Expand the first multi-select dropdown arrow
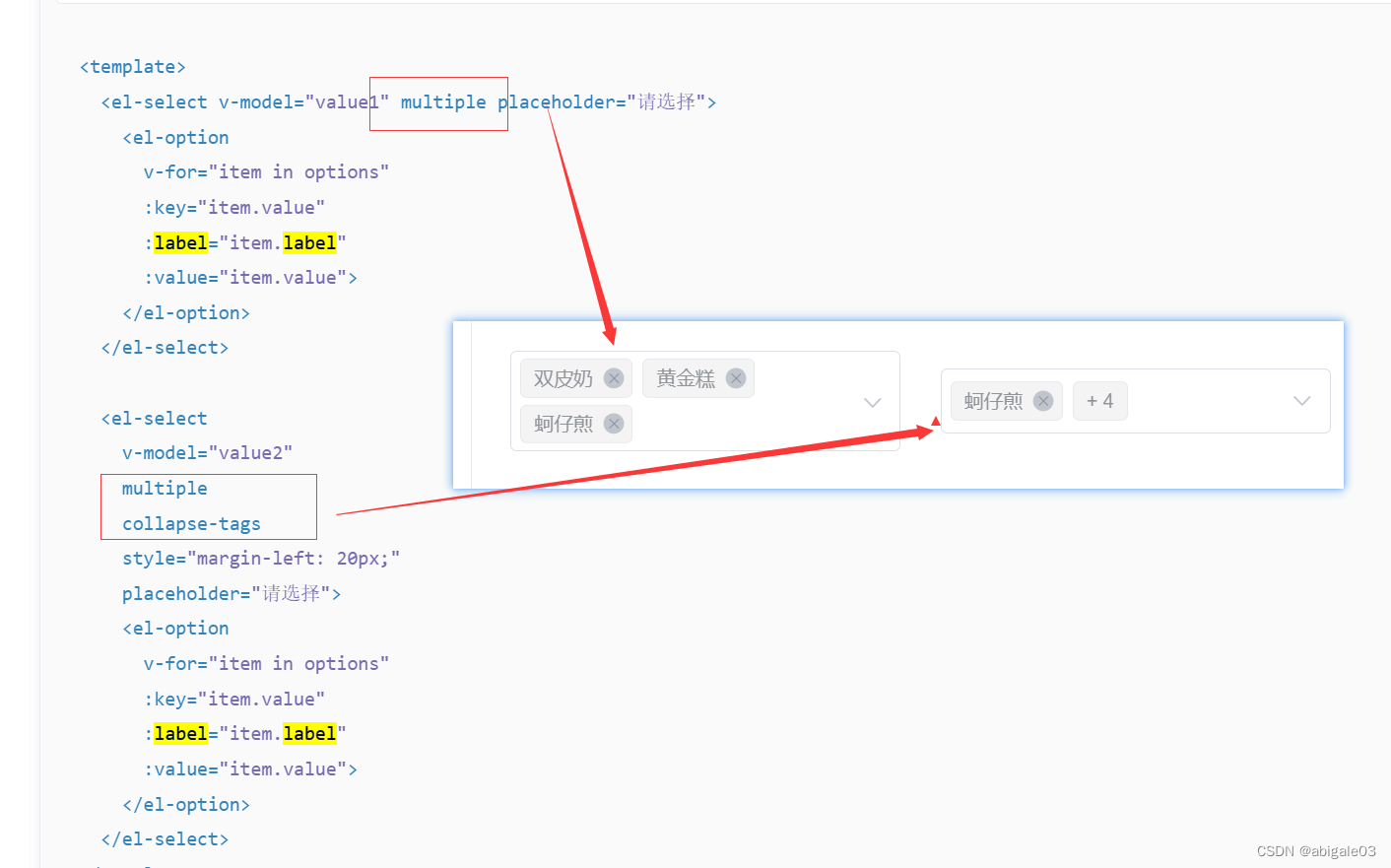Screen dimensions: 1391x868 point(872,402)
